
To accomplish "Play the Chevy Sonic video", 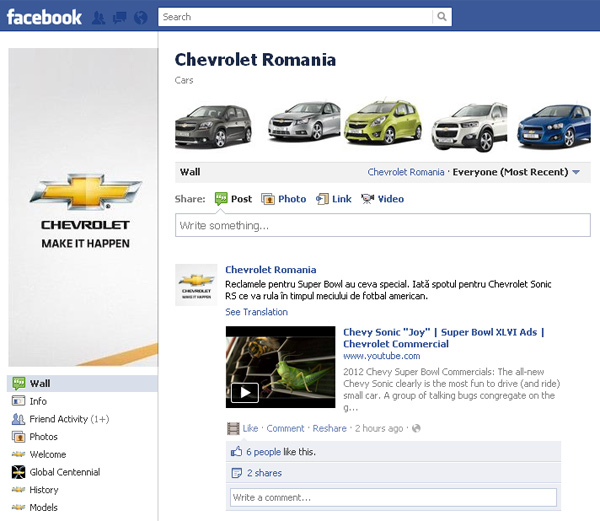I will (245, 392).
